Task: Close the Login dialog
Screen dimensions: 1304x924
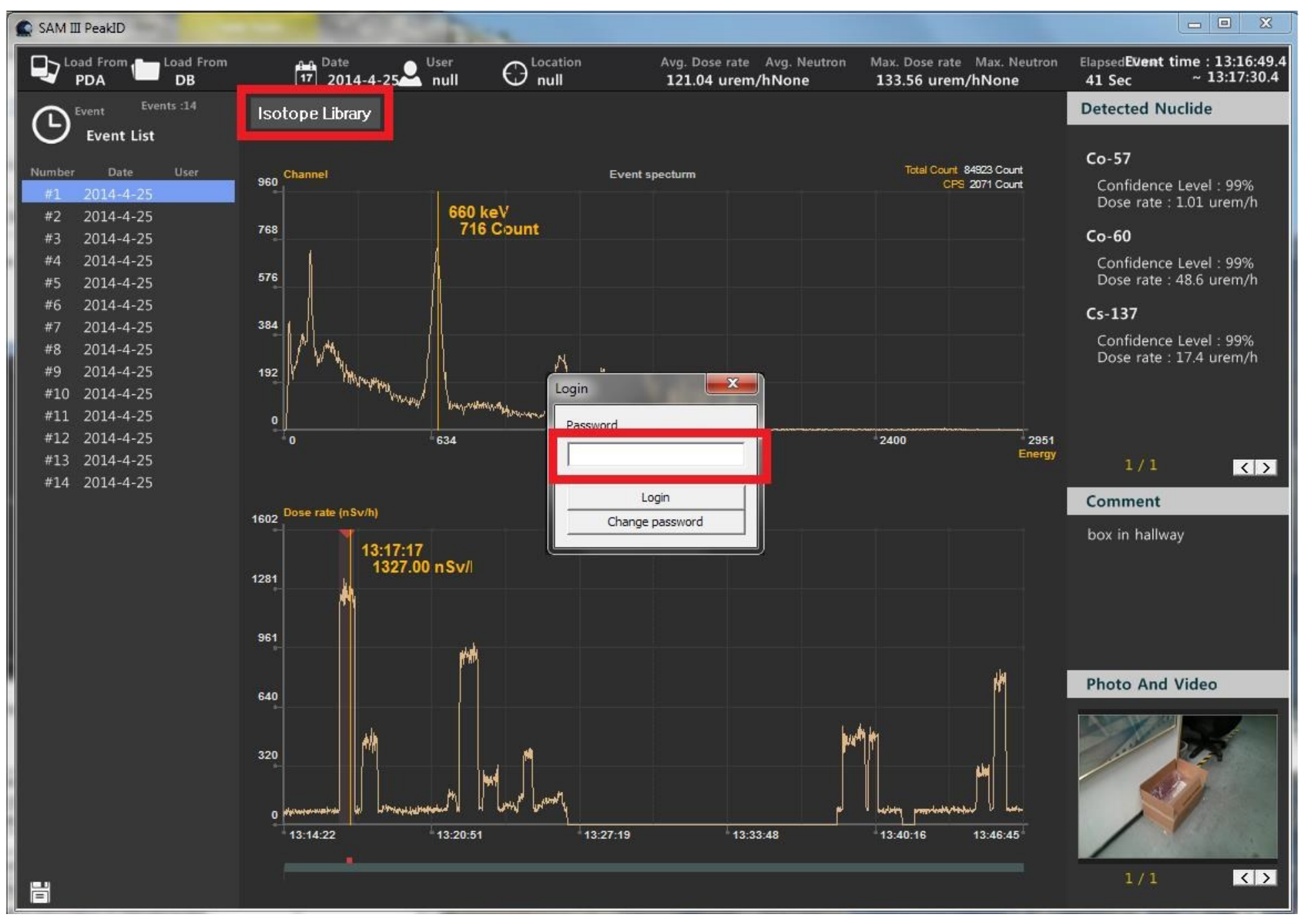Action: pos(732,383)
